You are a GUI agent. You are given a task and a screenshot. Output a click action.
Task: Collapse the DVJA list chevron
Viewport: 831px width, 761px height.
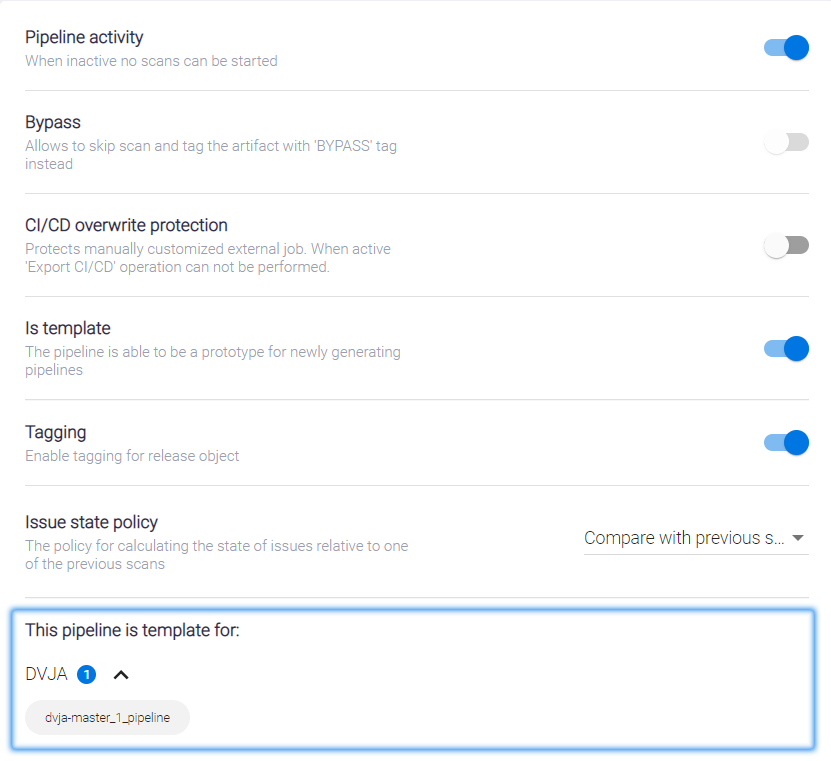[121, 675]
